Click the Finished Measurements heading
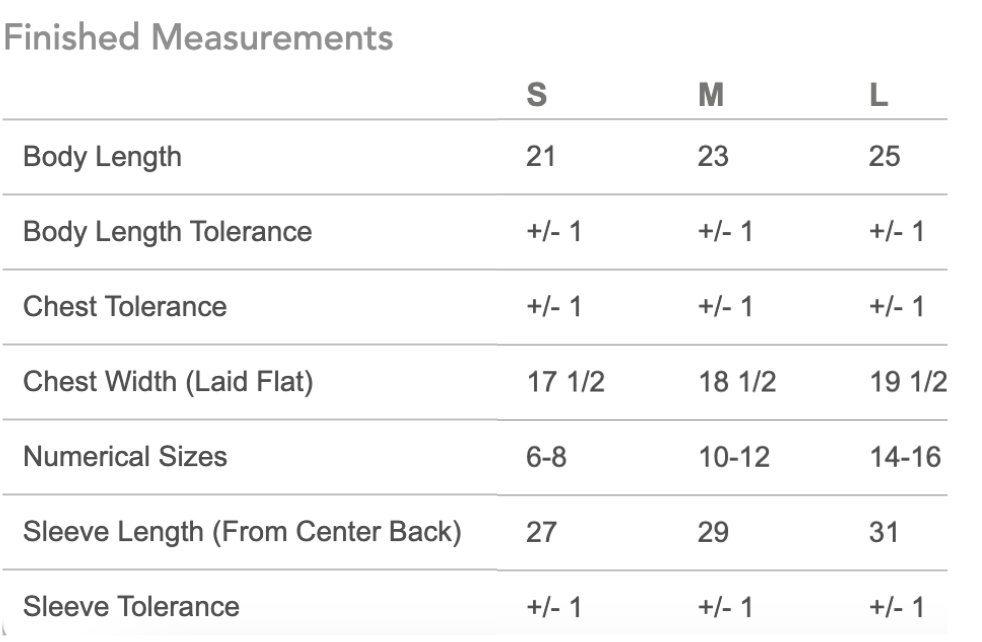This screenshot has height=642, width=982. [198, 37]
